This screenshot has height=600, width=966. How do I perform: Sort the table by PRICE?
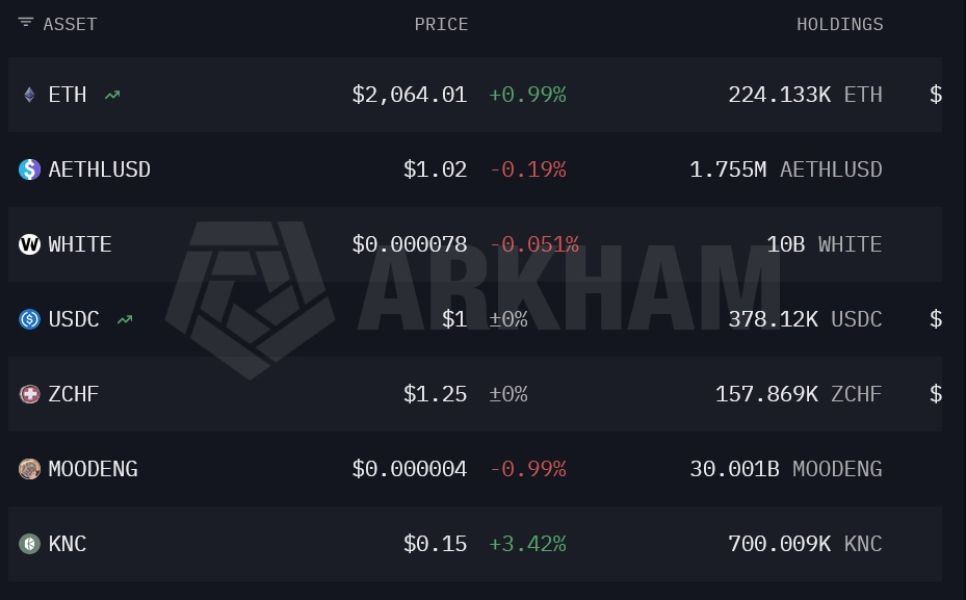(x=440, y=24)
